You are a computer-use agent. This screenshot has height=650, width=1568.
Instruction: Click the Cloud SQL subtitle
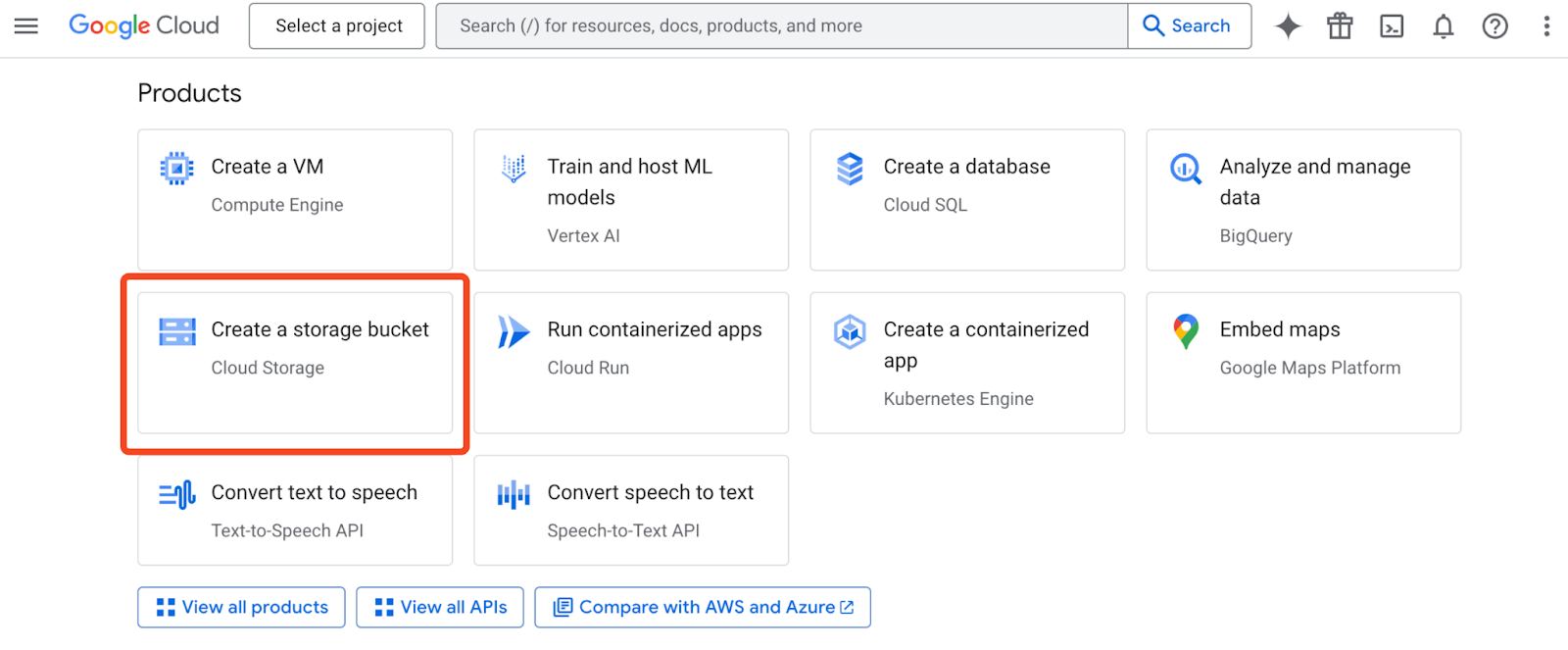(x=925, y=205)
